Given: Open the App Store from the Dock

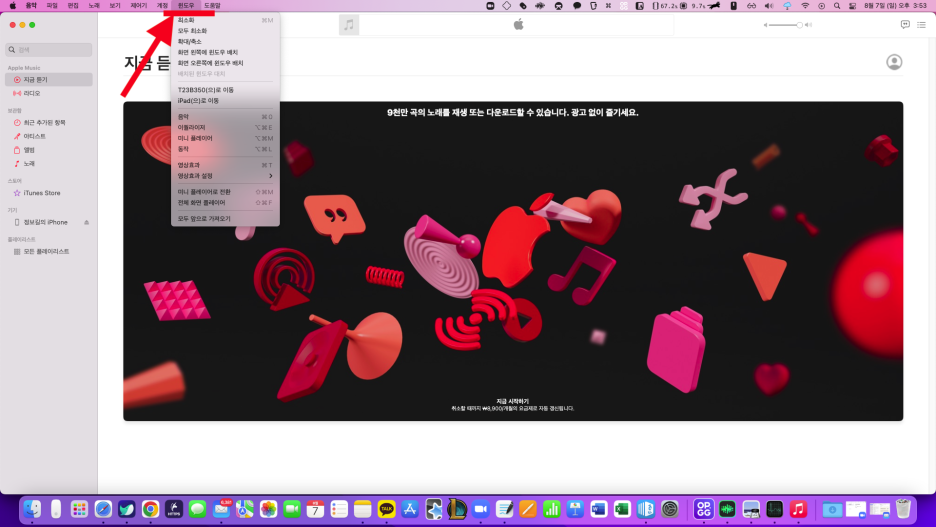Looking at the screenshot, I should (x=410, y=509).
